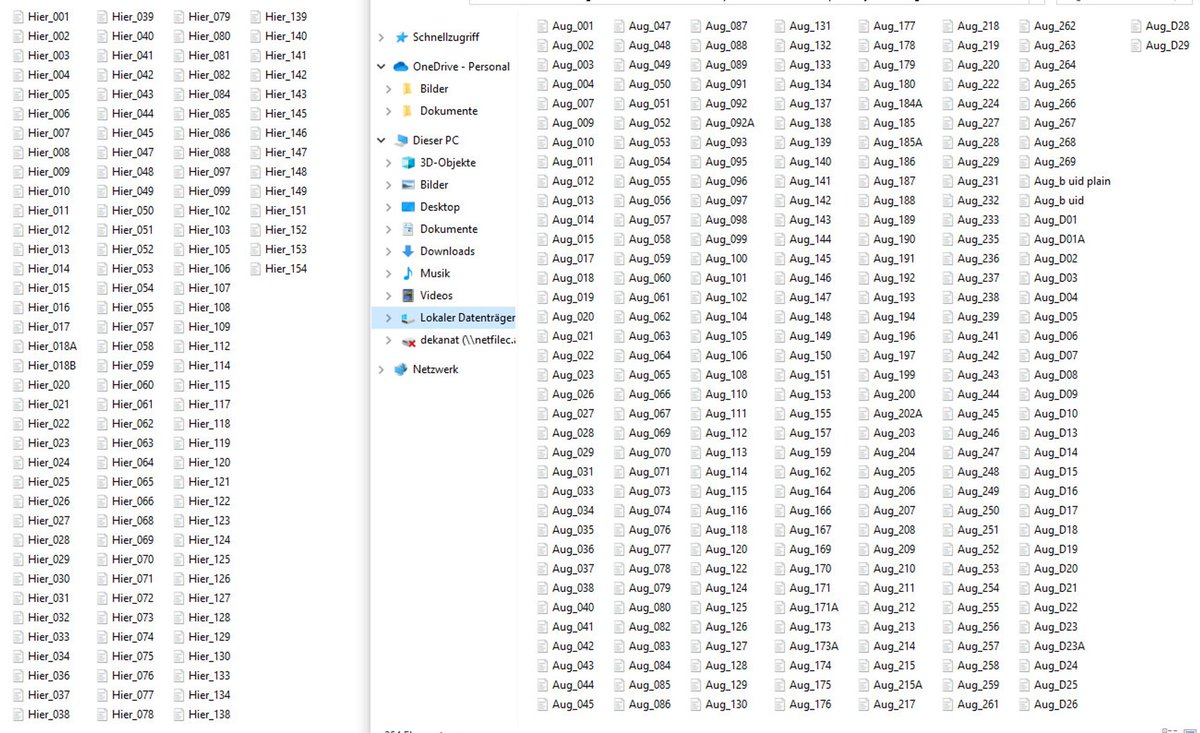Screen dimensions: 1200x733
Task: Click the Downloads arrow icon
Action: [x=408, y=251]
